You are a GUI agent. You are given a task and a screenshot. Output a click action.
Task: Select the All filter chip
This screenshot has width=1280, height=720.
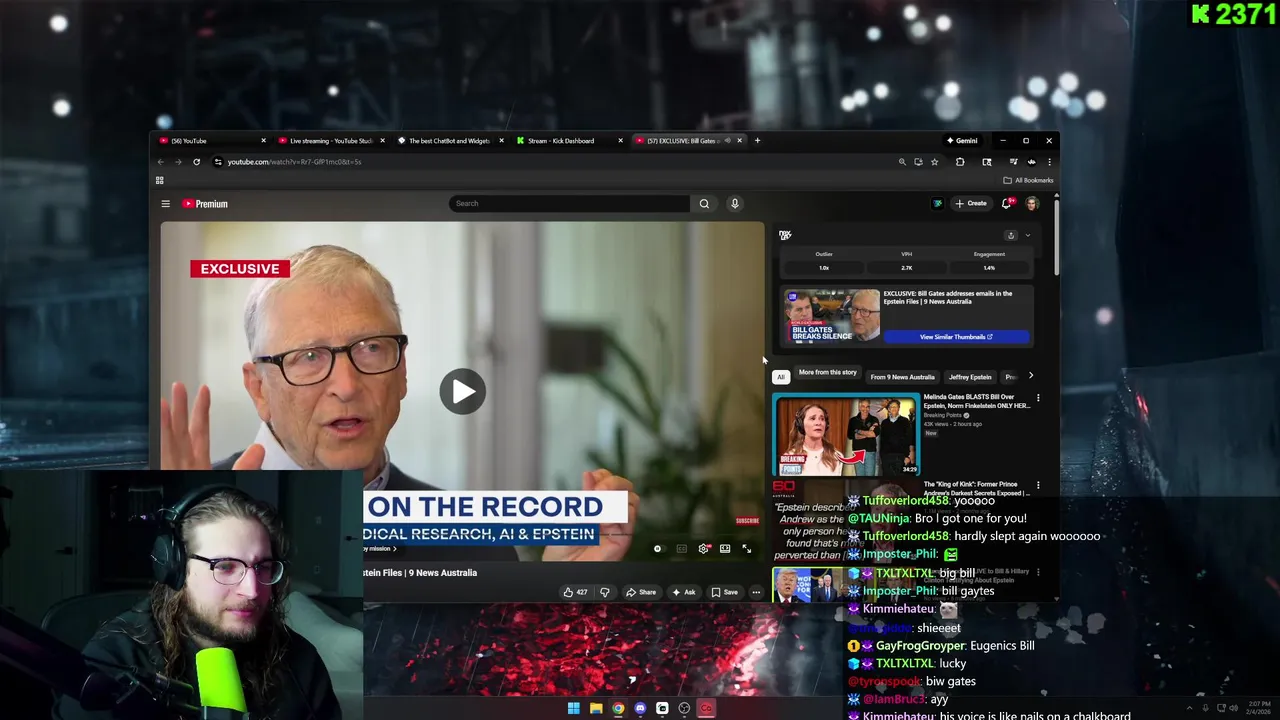tap(781, 377)
